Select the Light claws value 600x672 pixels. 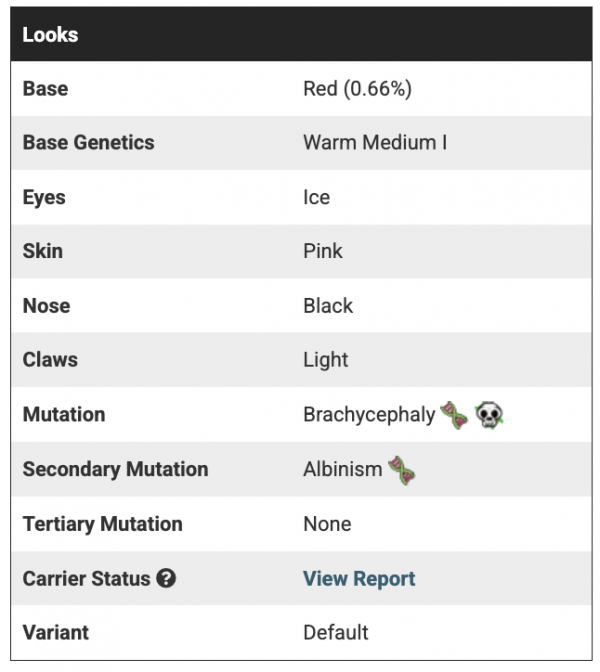pyautogui.click(x=326, y=360)
